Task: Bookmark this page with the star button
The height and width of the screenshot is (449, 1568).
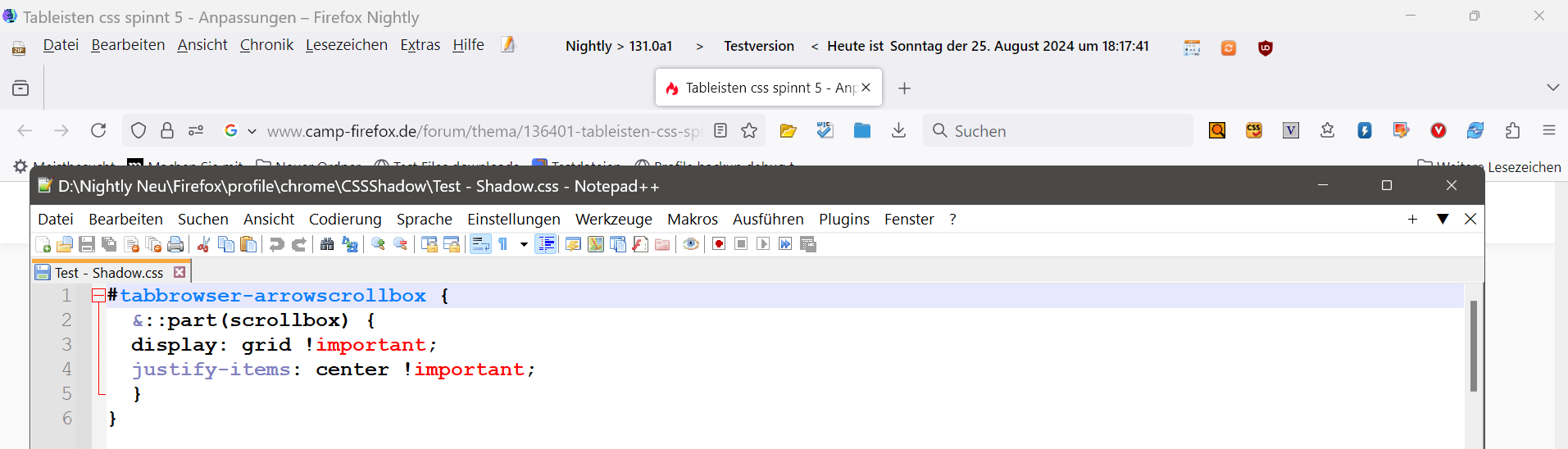Action: tap(749, 131)
